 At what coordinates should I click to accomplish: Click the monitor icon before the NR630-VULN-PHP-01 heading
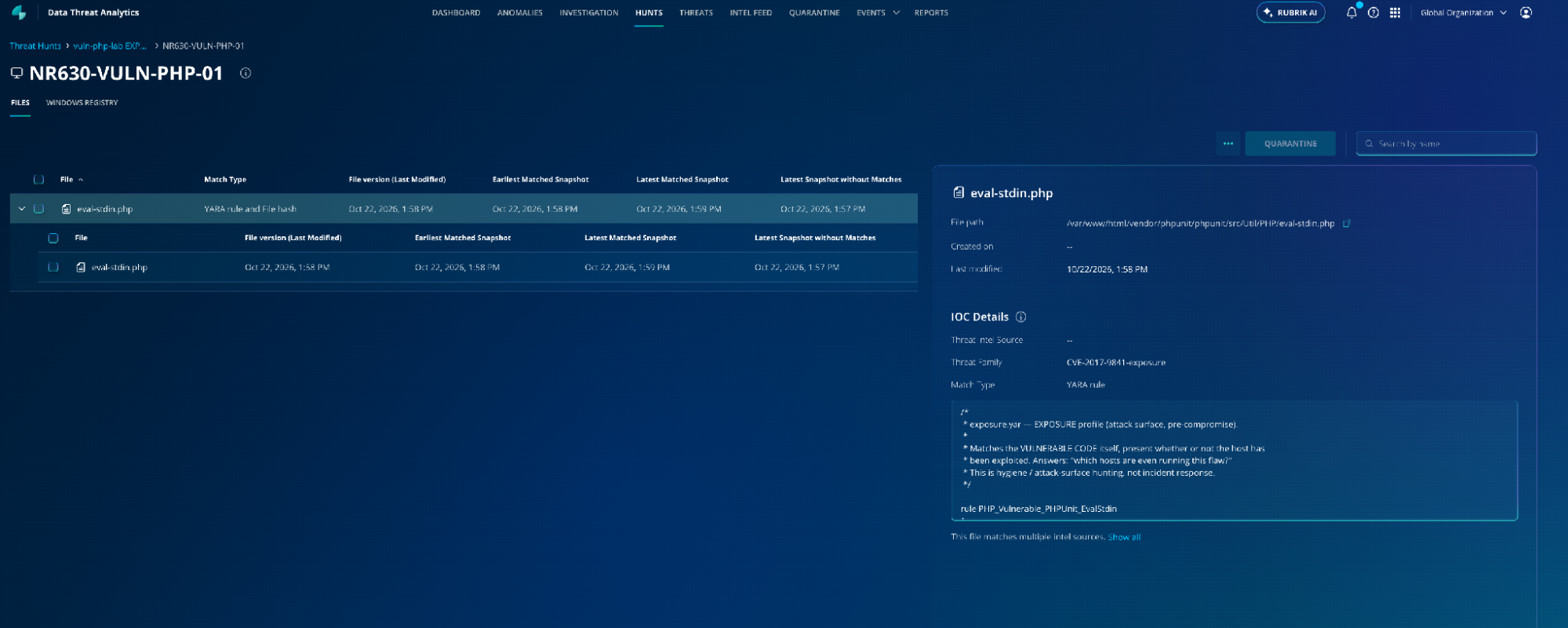[16, 73]
